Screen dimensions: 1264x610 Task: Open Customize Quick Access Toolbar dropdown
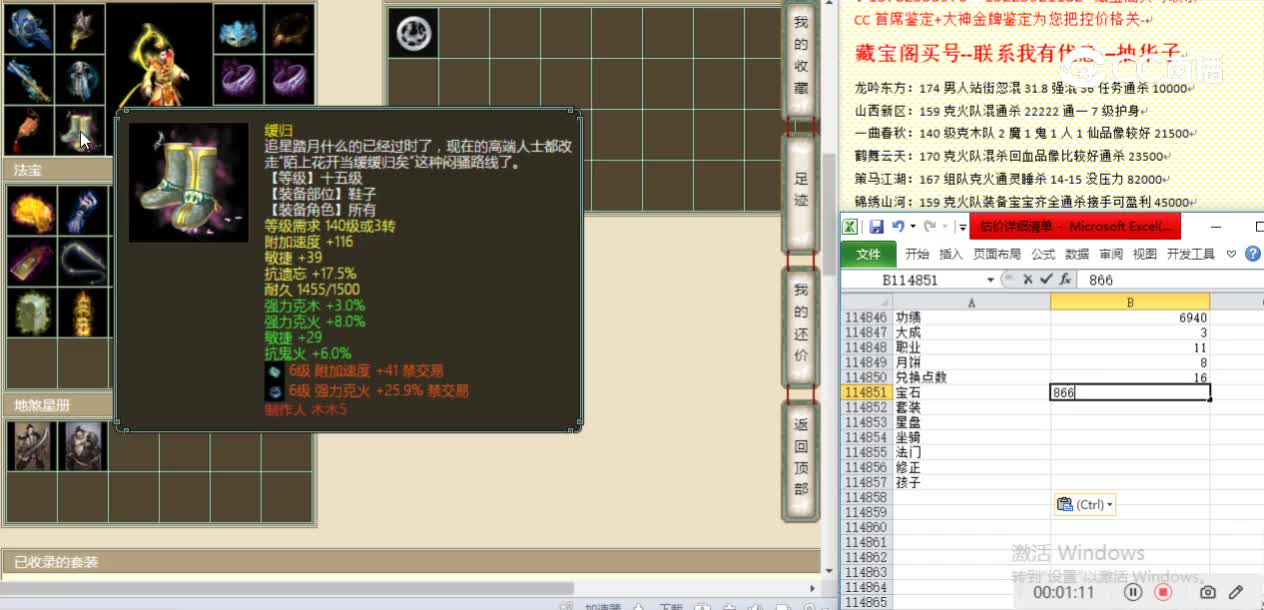click(x=961, y=227)
